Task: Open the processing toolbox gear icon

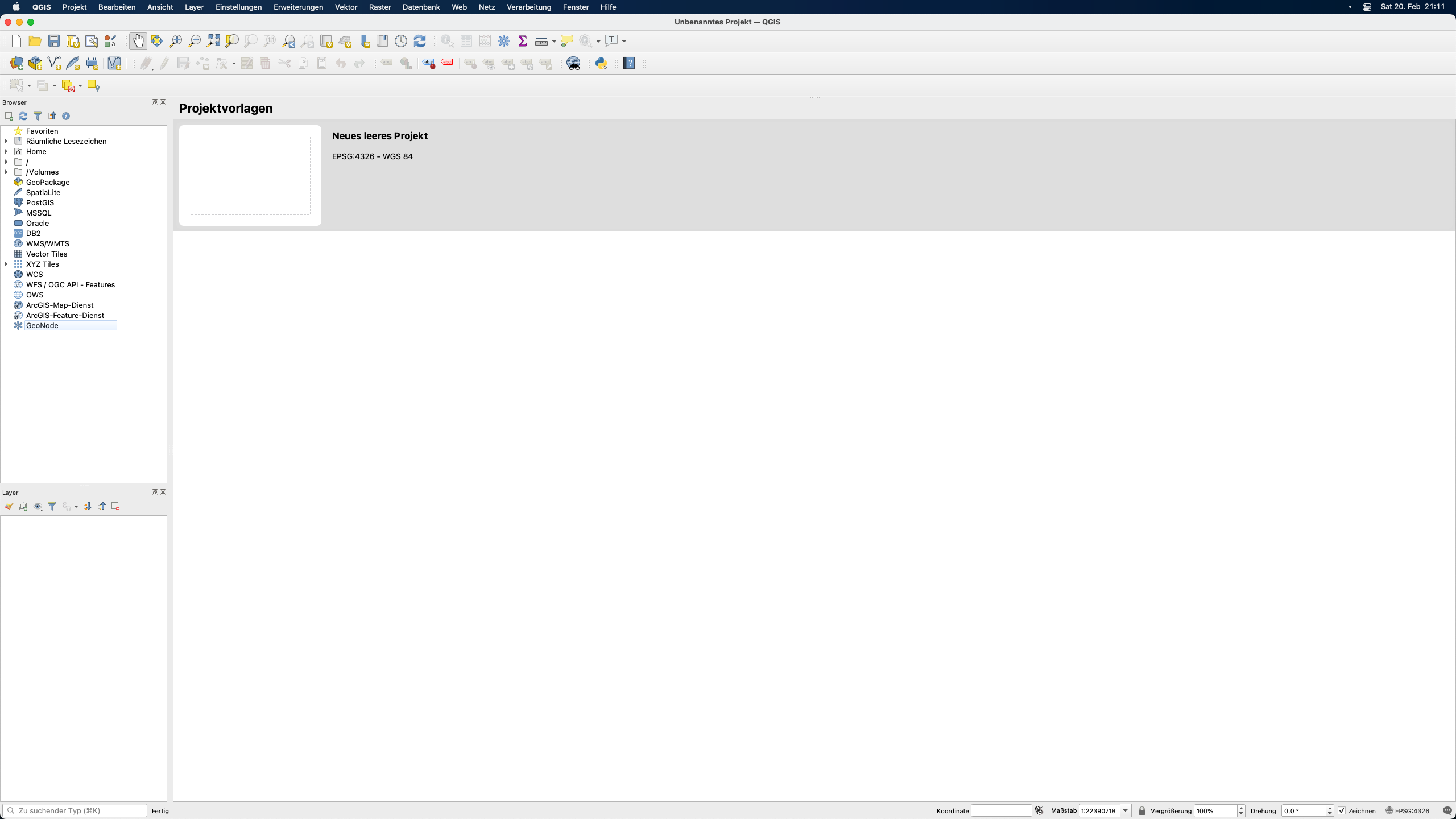Action: 504,41
